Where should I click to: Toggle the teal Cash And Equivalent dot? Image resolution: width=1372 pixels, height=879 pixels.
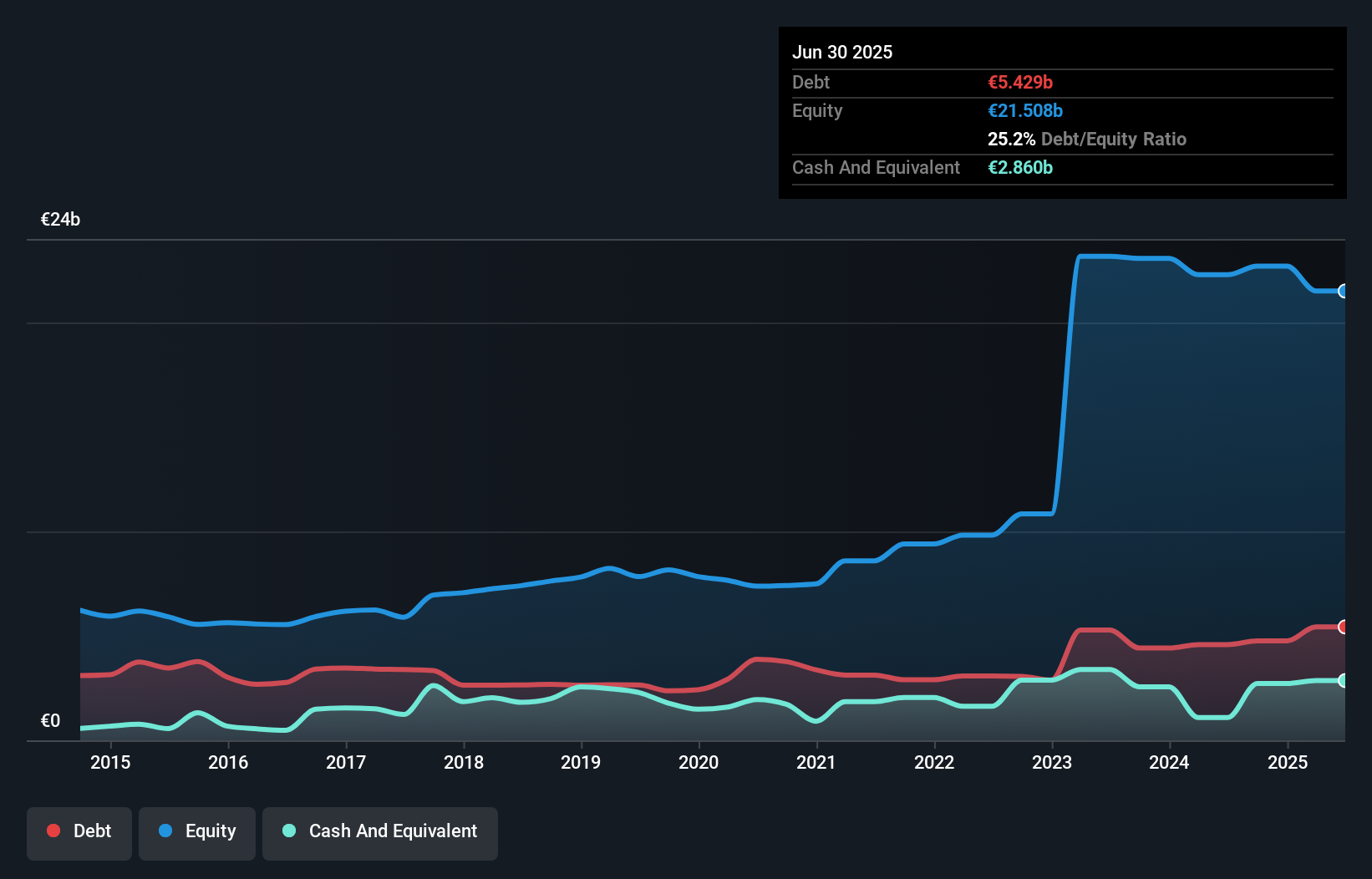(287, 831)
